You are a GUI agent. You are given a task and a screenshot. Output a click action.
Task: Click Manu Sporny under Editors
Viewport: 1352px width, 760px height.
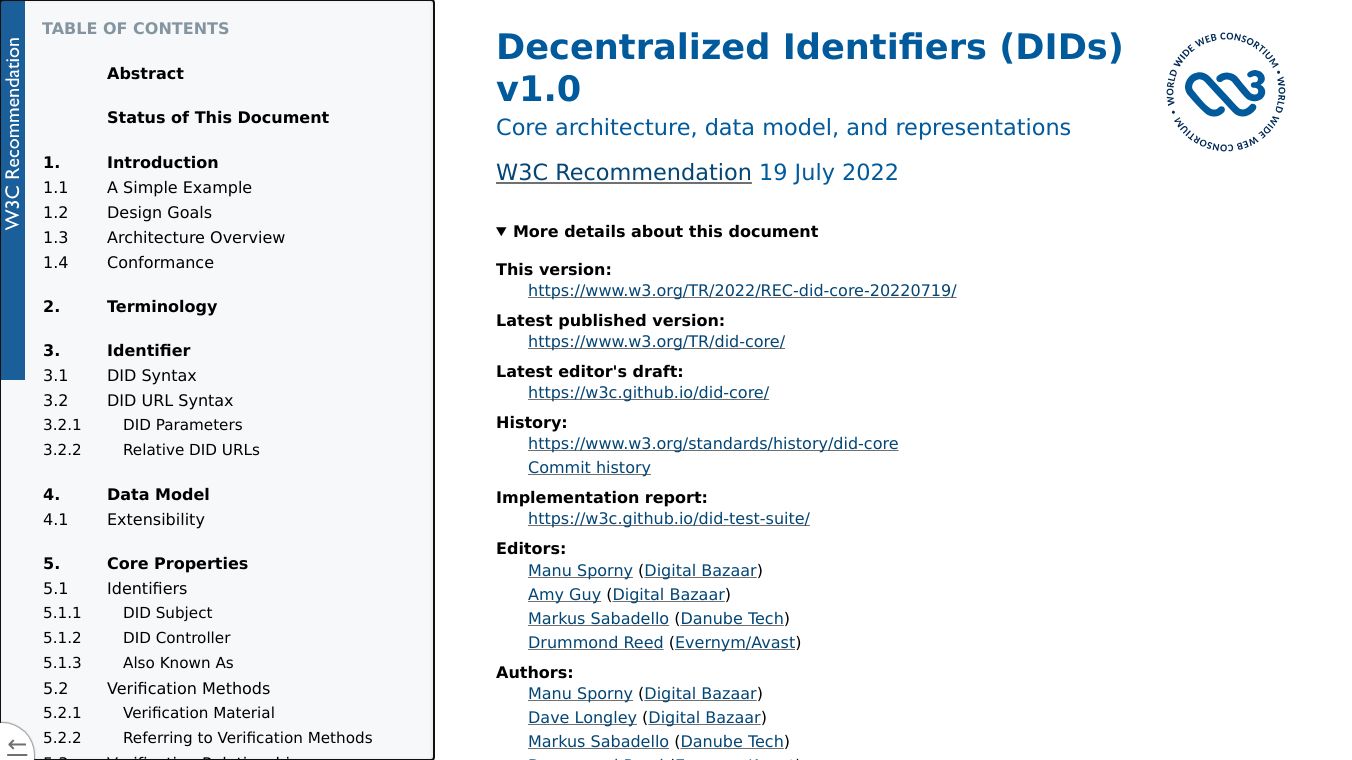(x=580, y=570)
